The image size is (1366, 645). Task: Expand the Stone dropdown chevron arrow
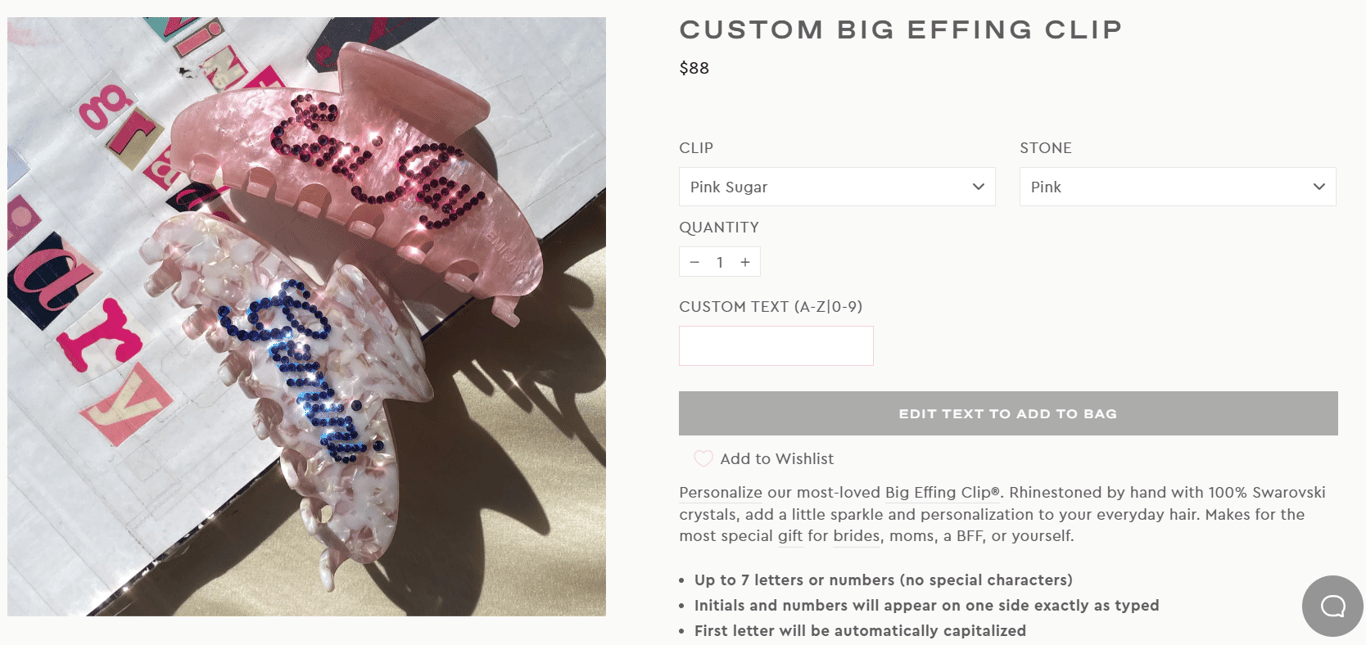[x=1319, y=187]
